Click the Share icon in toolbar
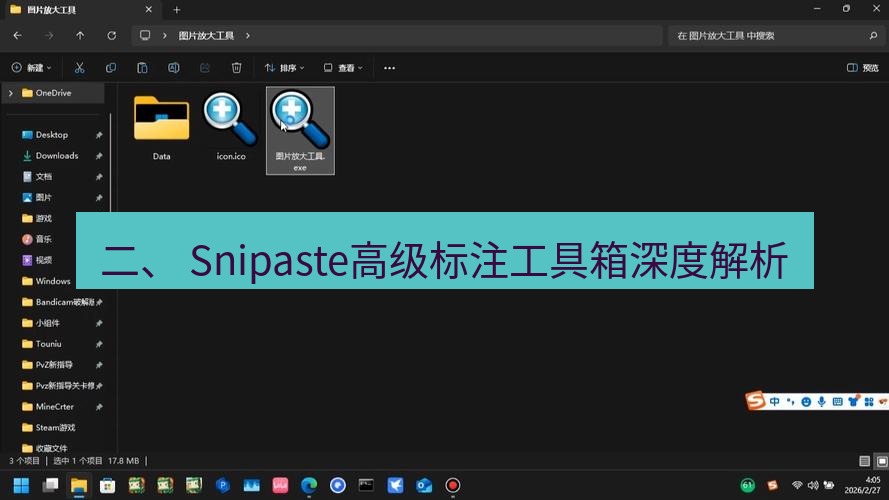This screenshot has width=889, height=500. pos(205,68)
